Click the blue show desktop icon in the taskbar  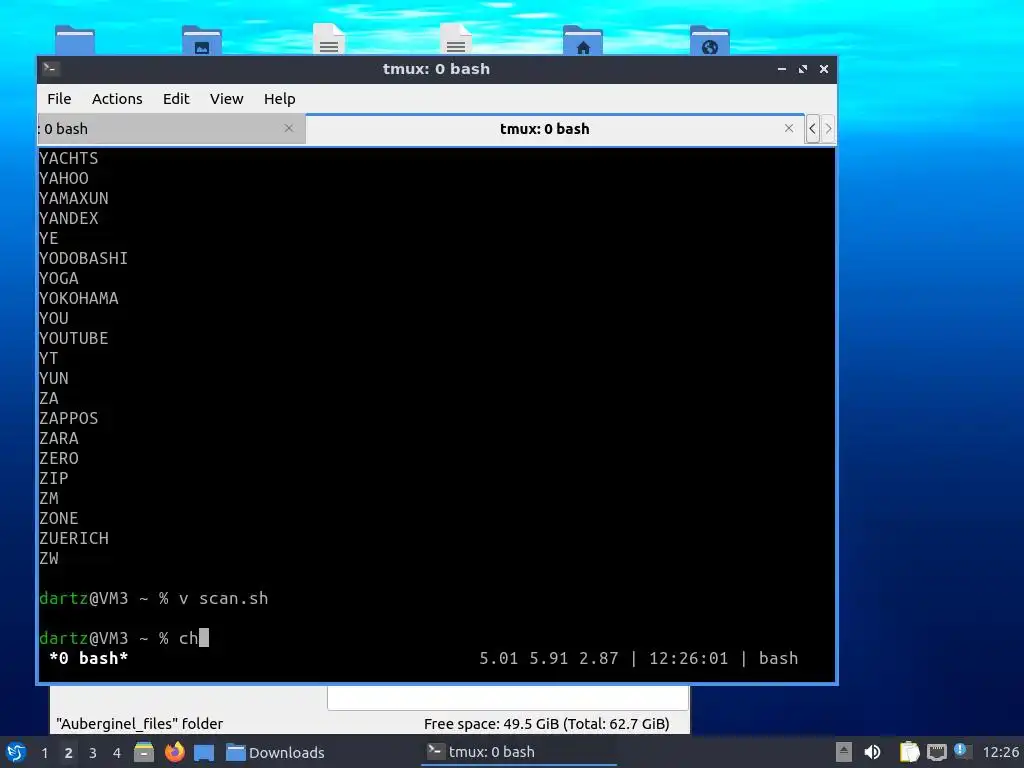pyautogui.click(x=204, y=753)
